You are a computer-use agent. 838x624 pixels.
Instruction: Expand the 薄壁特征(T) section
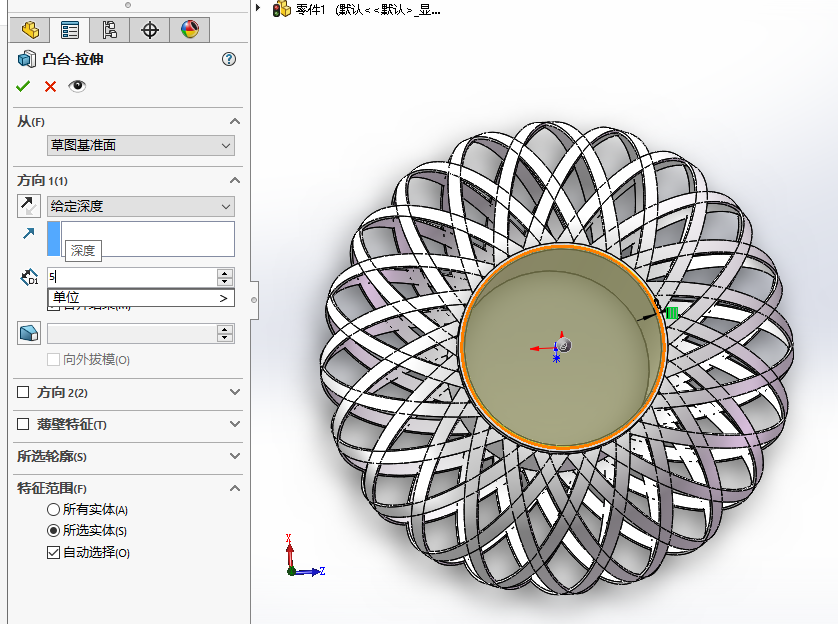point(235,424)
